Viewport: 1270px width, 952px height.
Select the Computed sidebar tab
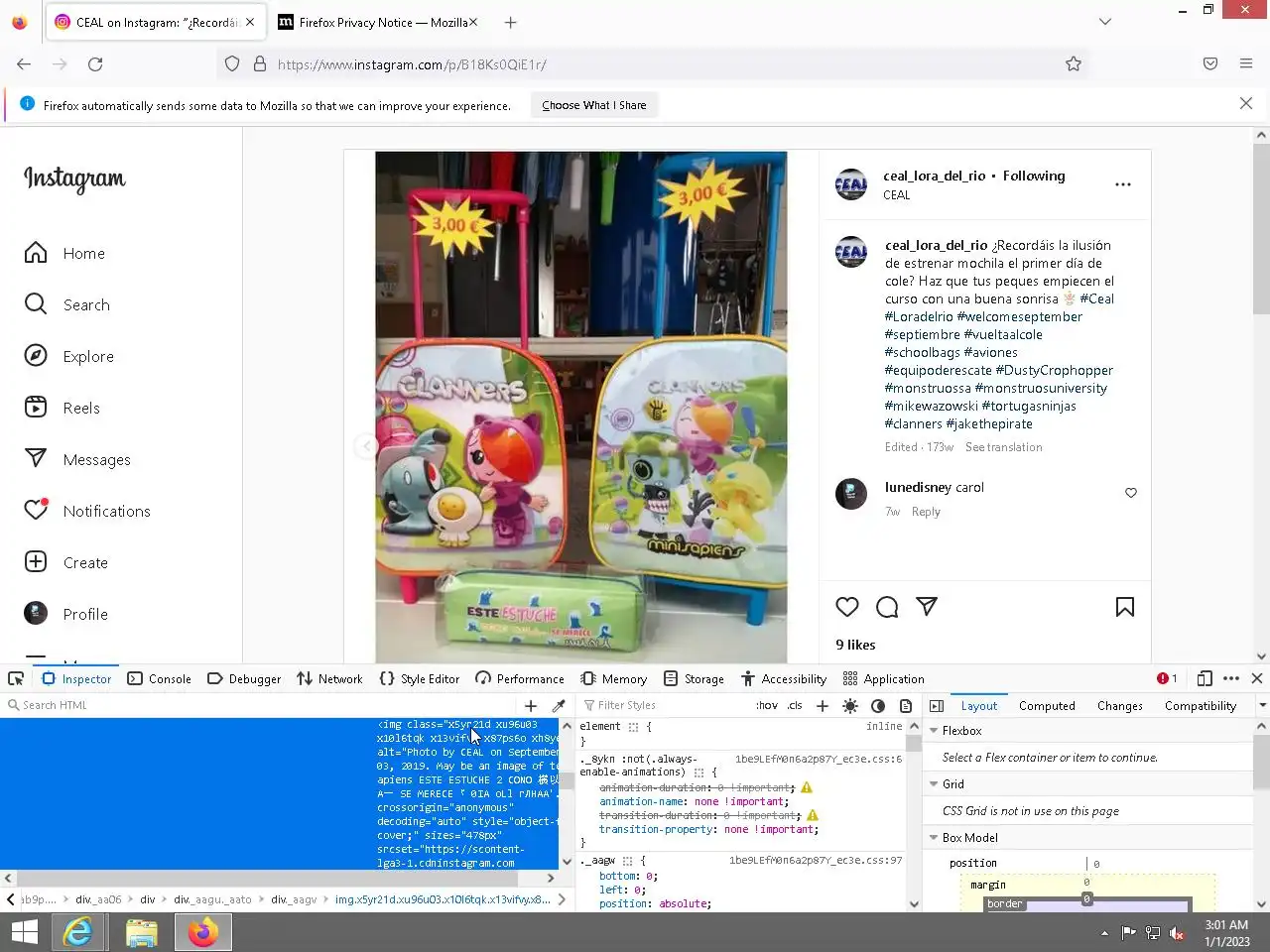click(1047, 706)
